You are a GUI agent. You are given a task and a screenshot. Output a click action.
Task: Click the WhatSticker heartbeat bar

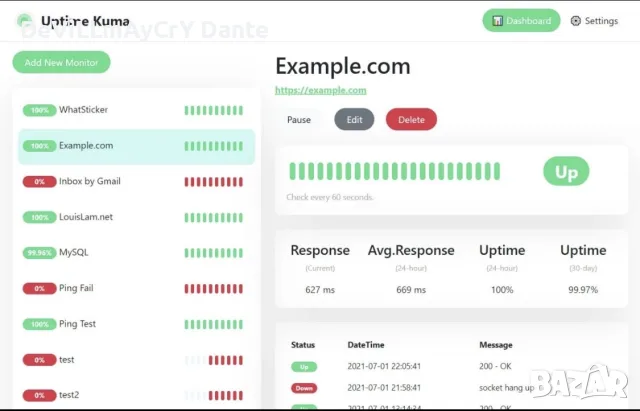(x=214, y=110)
